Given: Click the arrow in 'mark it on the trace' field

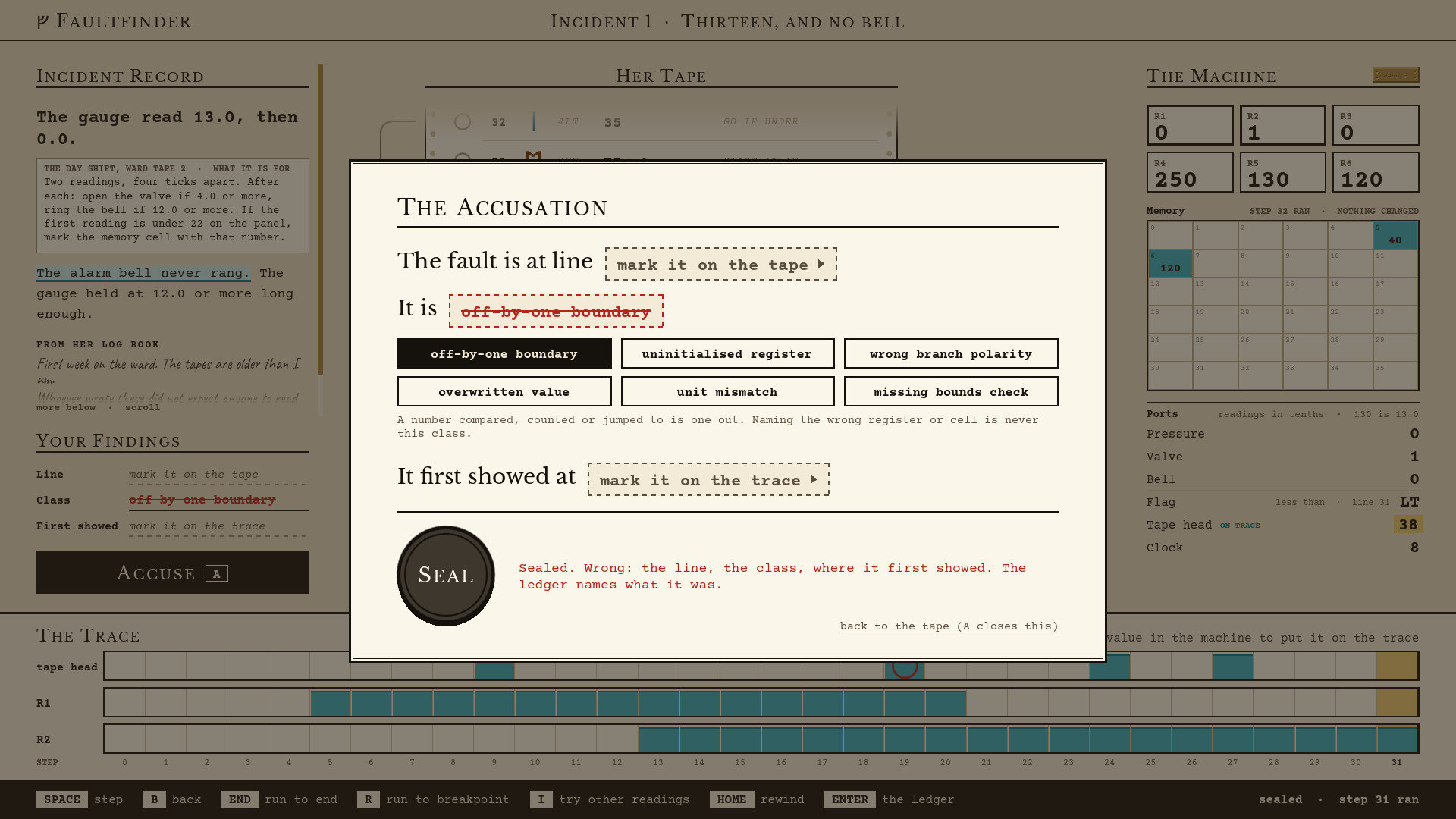Looking at the screenshot, I should (x=814, y=479).
